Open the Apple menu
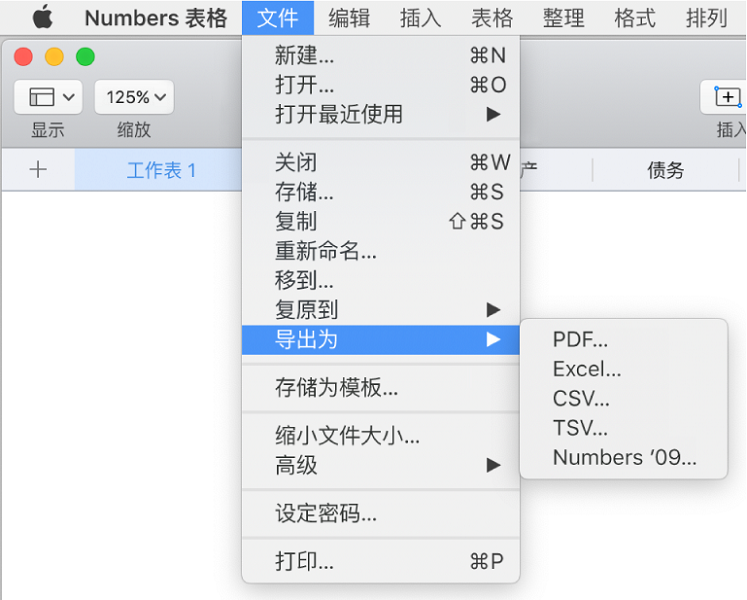 coord(42,18)
